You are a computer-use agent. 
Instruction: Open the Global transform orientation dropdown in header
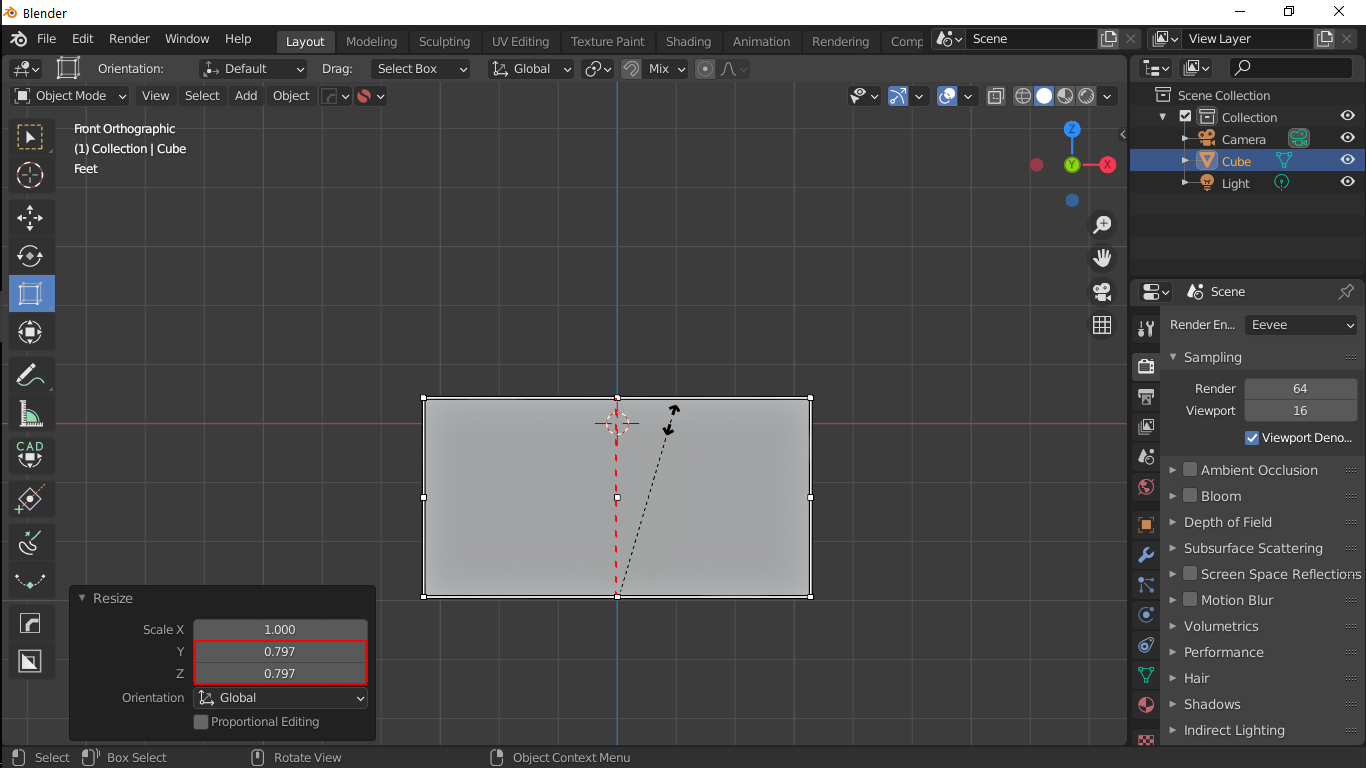click(x=531, y=69)
